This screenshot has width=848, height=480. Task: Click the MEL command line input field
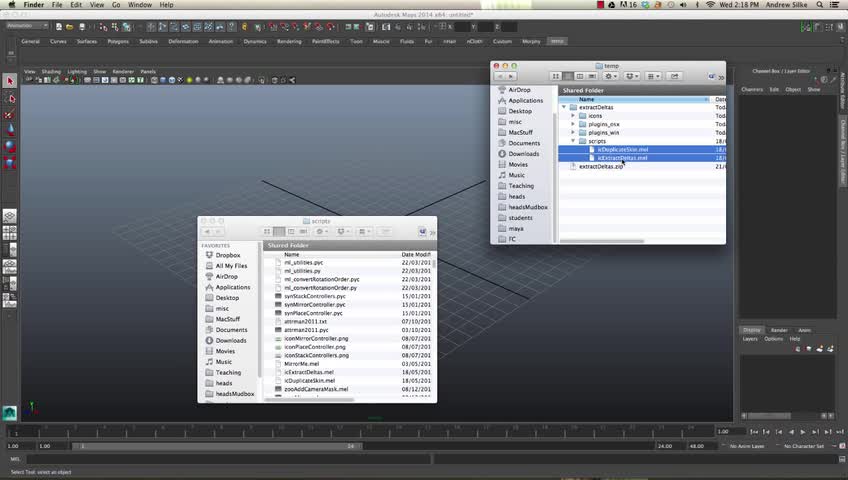click(x=229, y=459)
